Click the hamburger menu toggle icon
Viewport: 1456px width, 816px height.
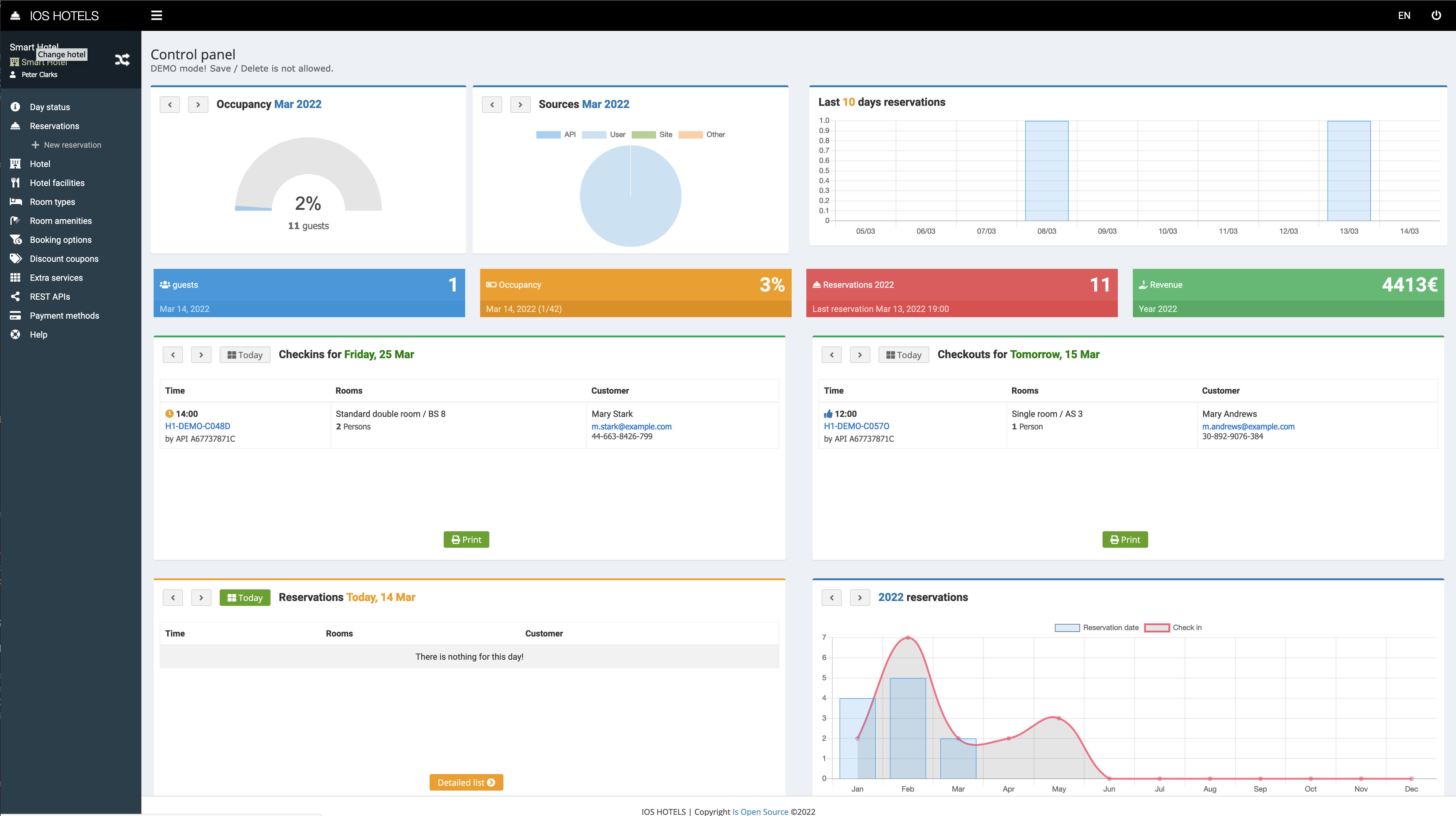click(157, 15)
